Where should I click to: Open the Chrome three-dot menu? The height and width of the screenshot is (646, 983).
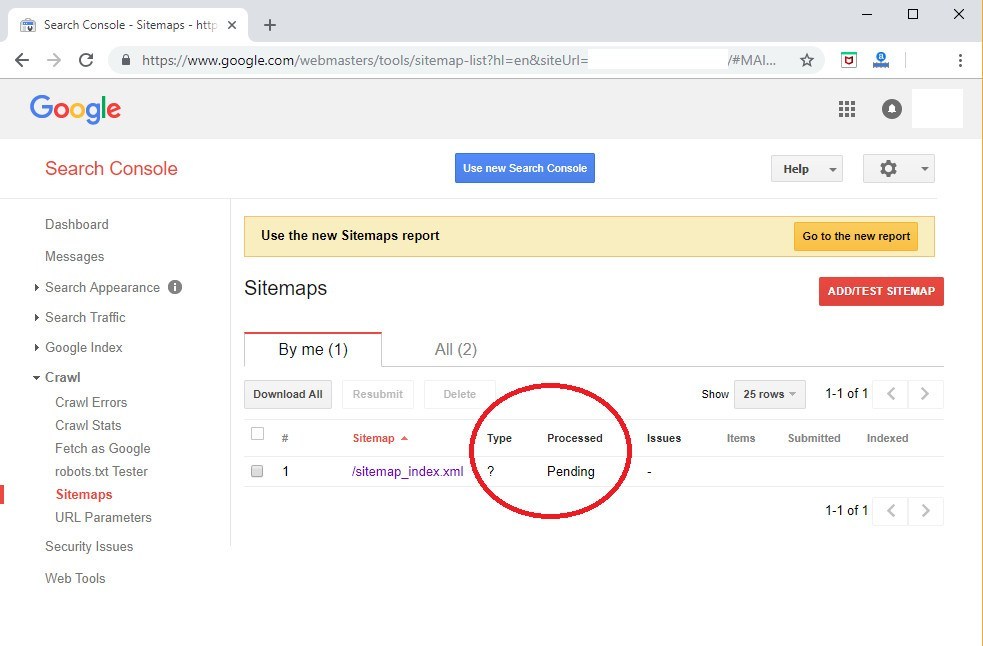pos(960,60)
